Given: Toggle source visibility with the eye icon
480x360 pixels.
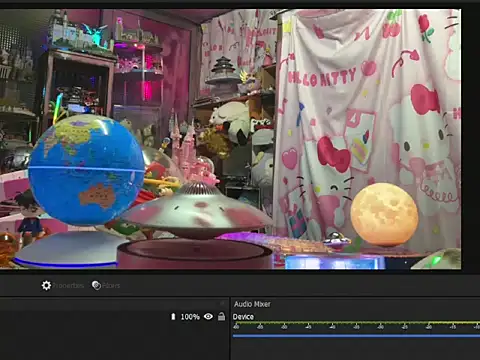Looking at the screenshot, I should point(208,316).
